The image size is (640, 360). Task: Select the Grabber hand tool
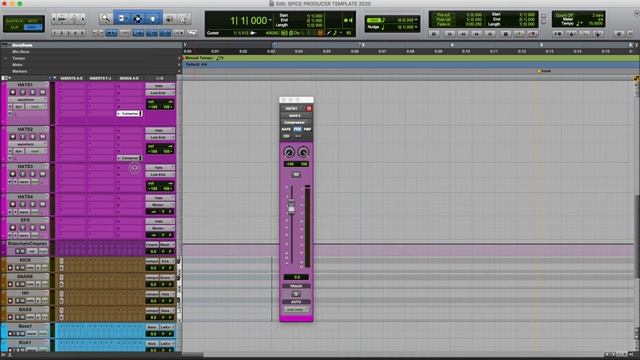pyautogui.click(x=153, y=18)
